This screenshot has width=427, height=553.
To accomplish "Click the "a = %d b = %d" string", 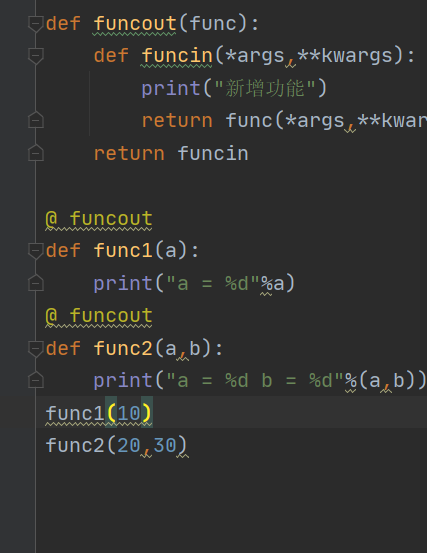I will [255, 381].
